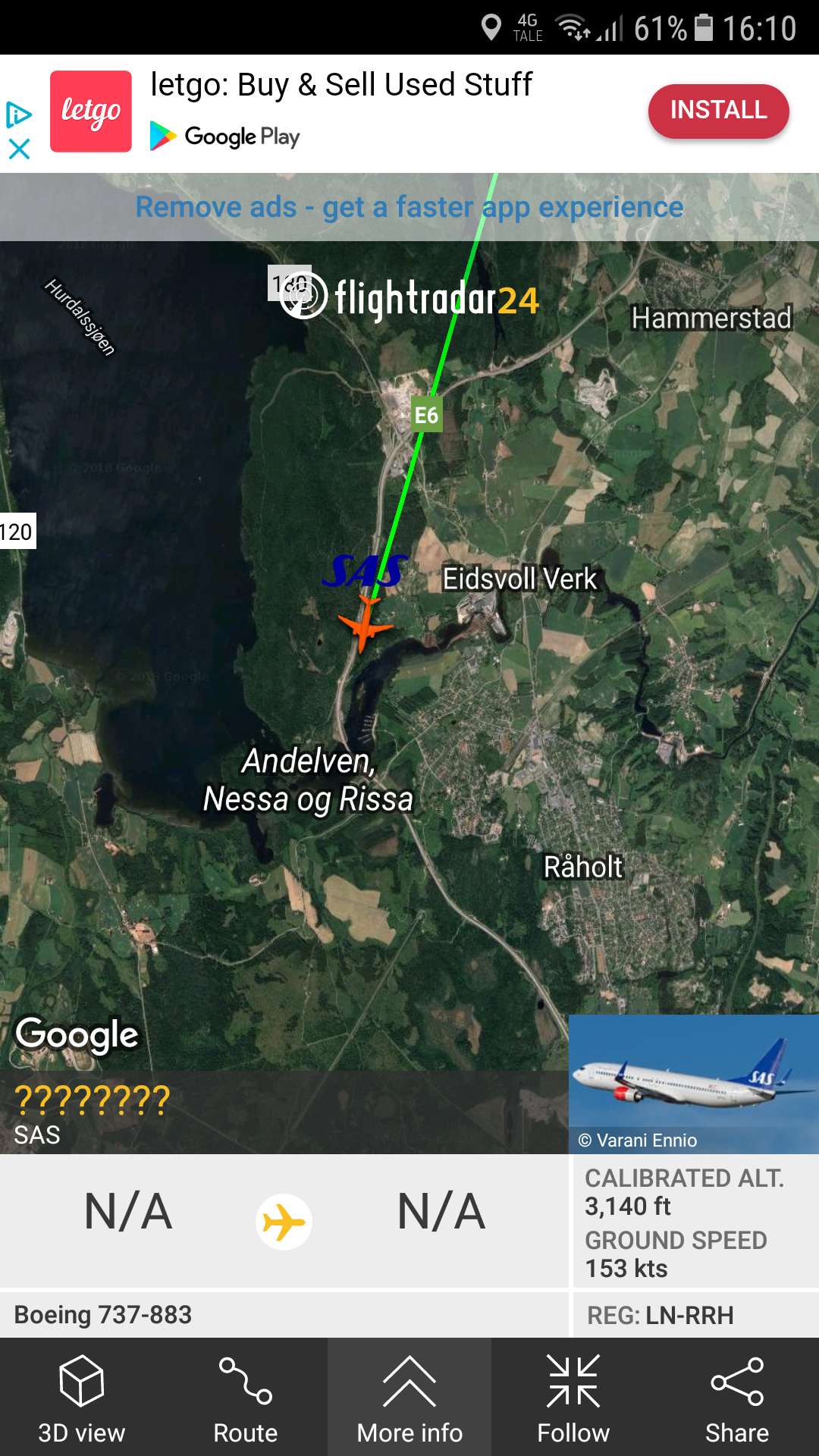
Task: Tap the Eidsvoll Verk map label
Action: click(520, 579)
